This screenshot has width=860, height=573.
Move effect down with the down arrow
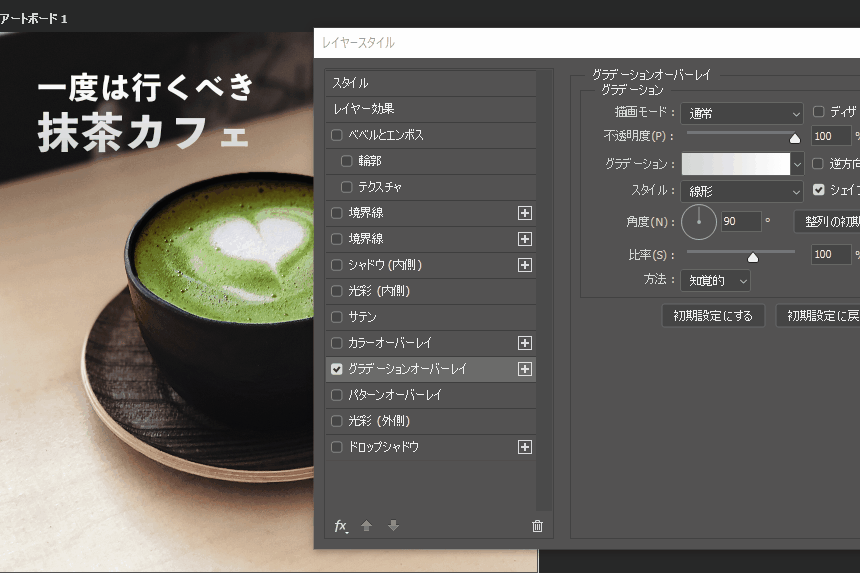pyautogui.click(x=393, y=526)
